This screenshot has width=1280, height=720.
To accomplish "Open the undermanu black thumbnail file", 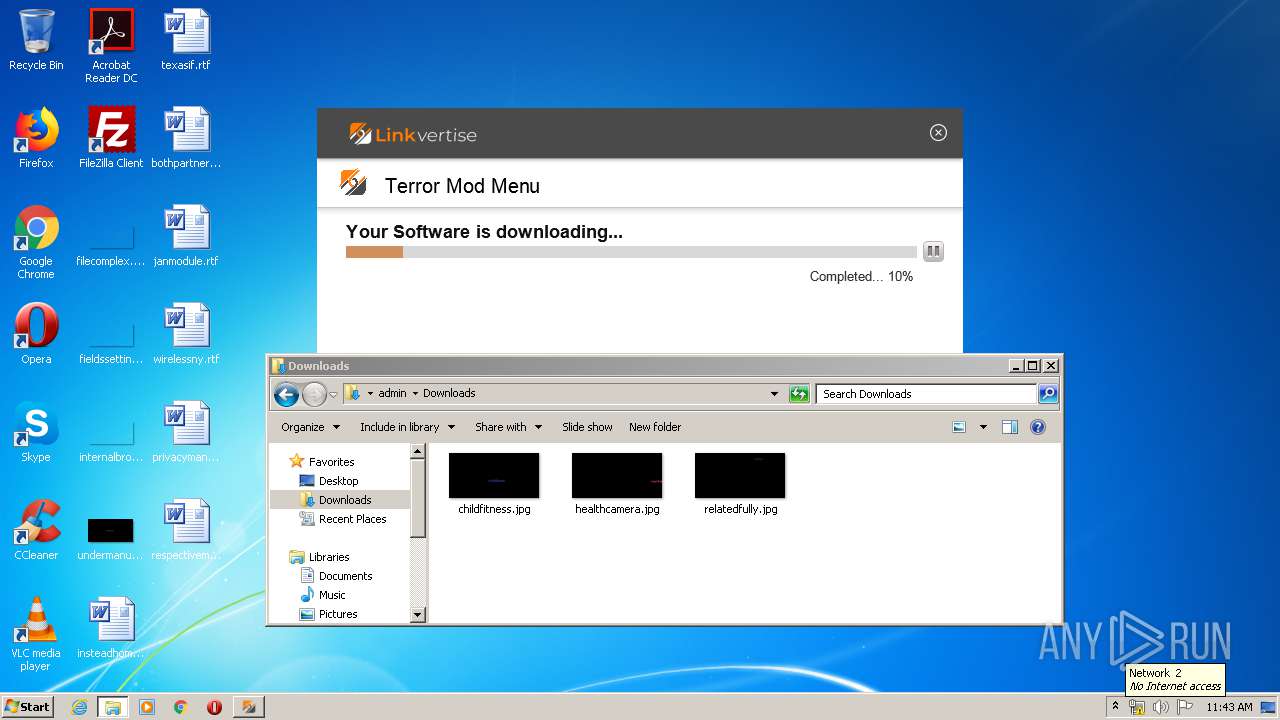I will point(111,538).
